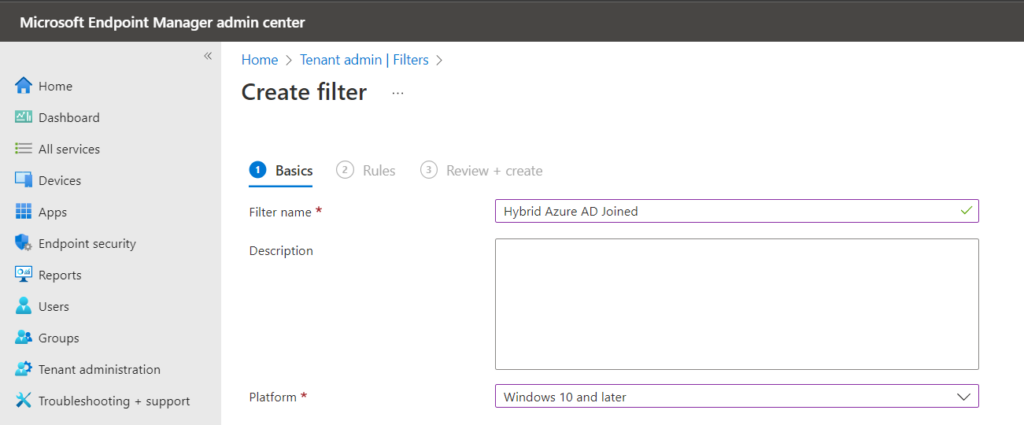Open Tenant admin | Filters breadcrumb link
The width and height of the screenshot is (1024, 425).
coord(364,60)
